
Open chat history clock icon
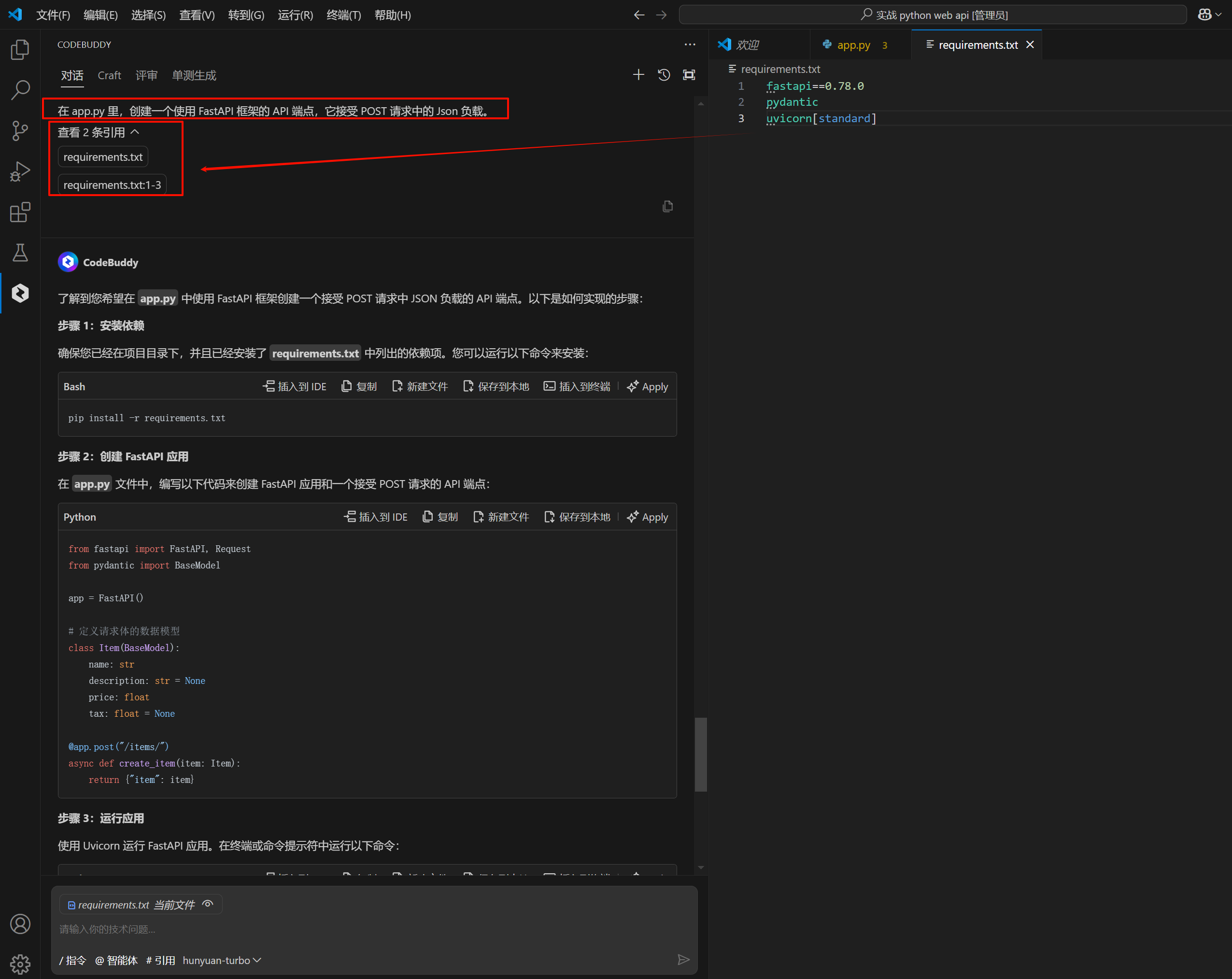pyautogui.click(x=664, y=75)
